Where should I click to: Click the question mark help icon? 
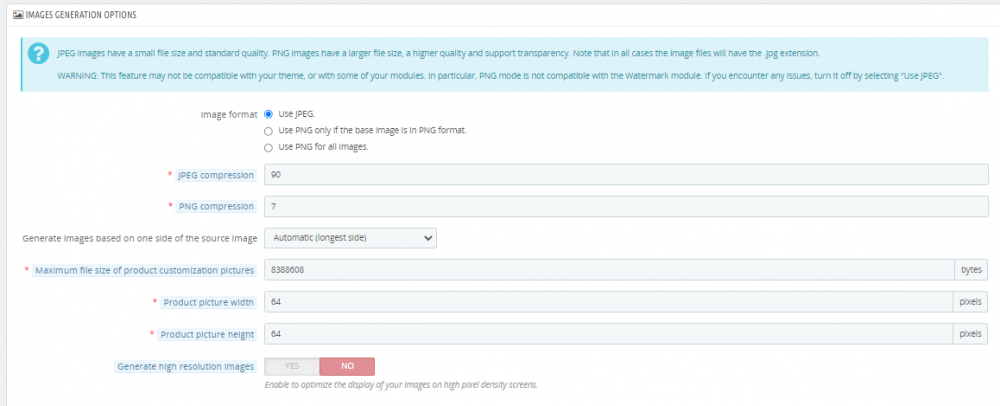pyautogui.click(x=38, y=54)
